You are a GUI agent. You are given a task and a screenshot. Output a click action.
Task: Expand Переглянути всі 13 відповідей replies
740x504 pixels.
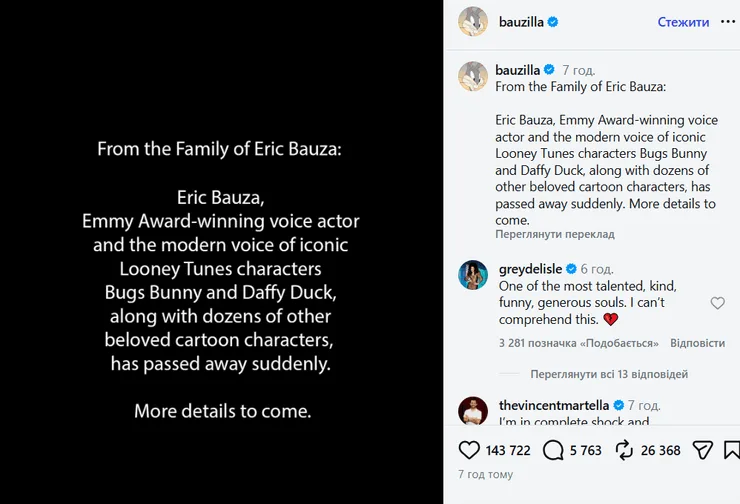[x=609, y=374]
